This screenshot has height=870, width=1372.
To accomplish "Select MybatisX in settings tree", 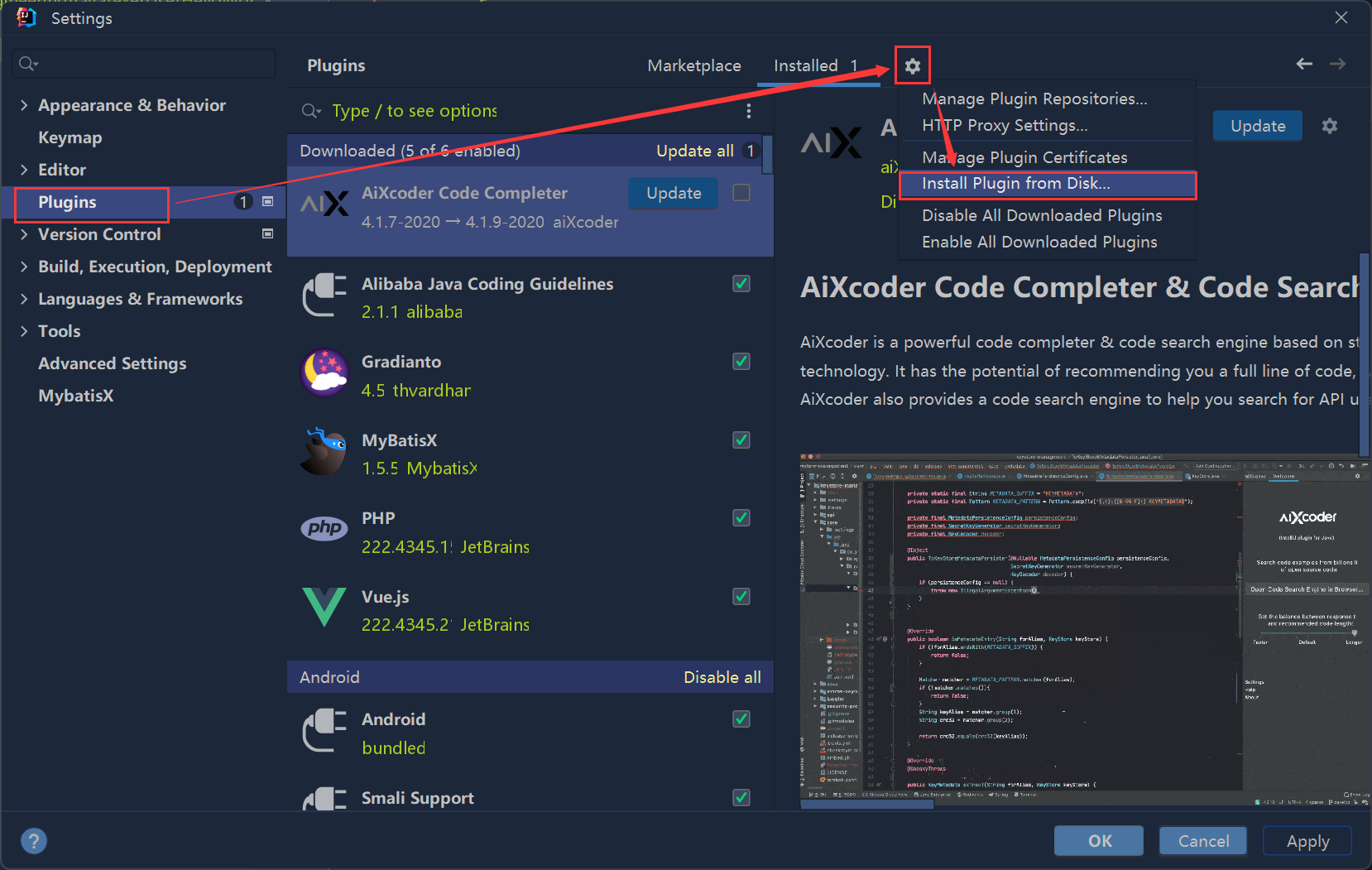I will click(x=76, y=396).
